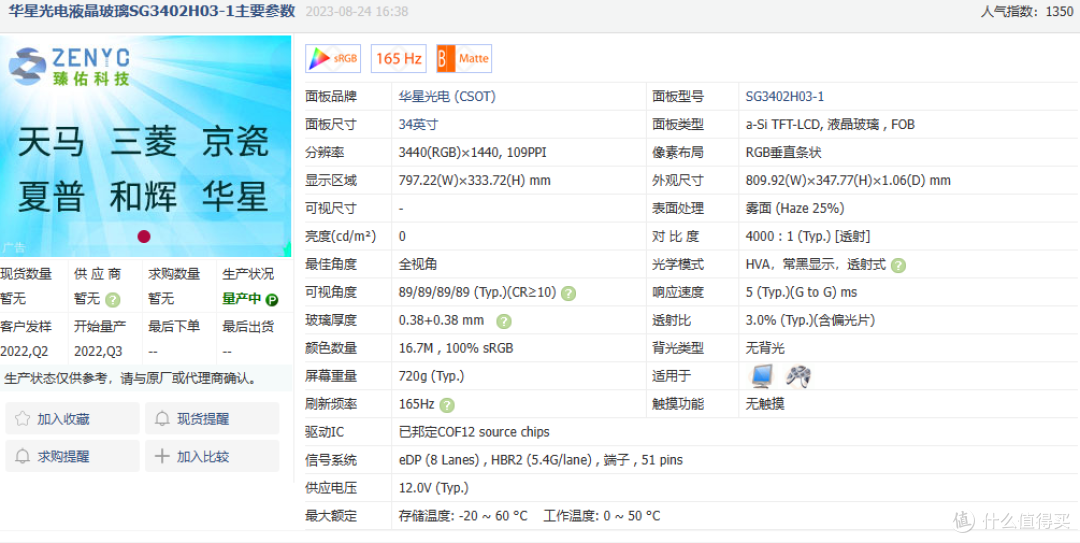Click help icon beside 165Hz refresh value

click(x=447, y=405)
